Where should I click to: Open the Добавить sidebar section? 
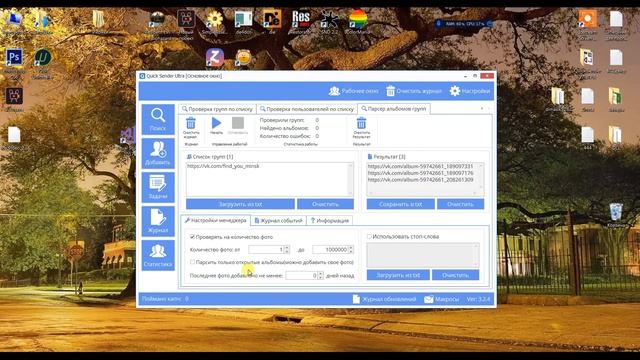tap(158, 153)
